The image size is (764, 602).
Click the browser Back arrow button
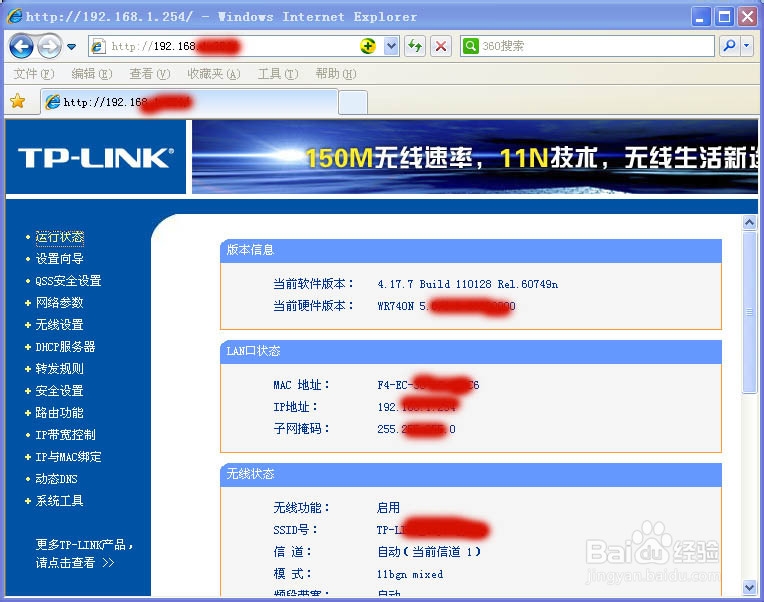(21, 47)
